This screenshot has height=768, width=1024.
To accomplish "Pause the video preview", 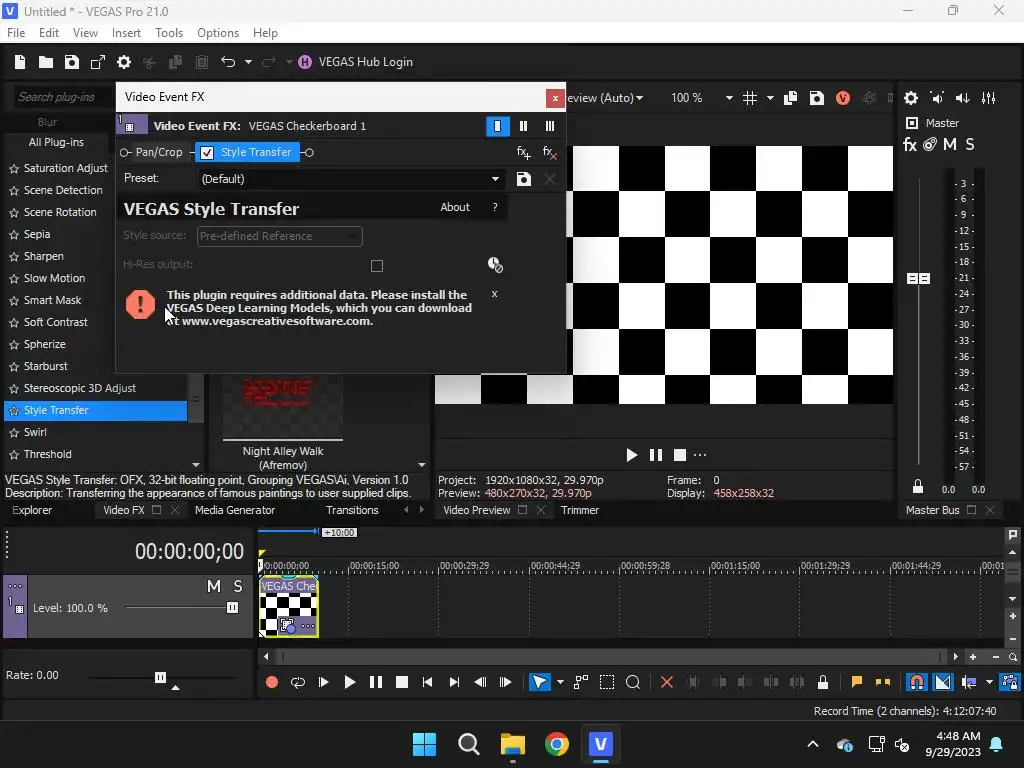I will click(x=656, y=455).
